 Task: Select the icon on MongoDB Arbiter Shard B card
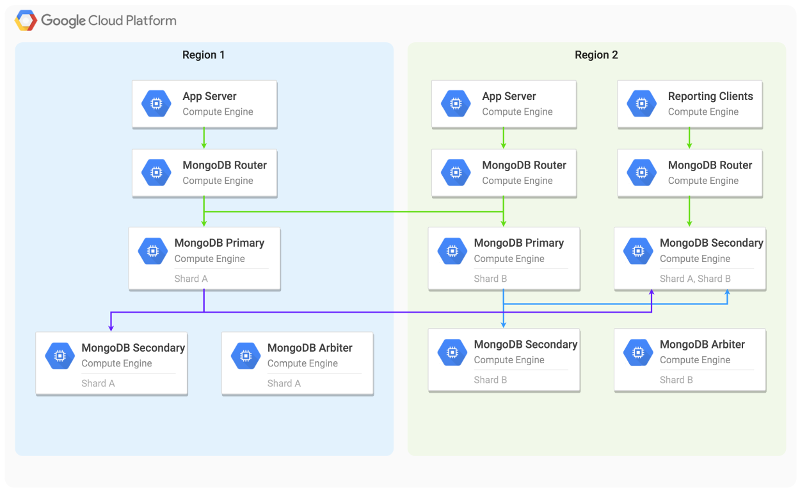tap(638, 352)
